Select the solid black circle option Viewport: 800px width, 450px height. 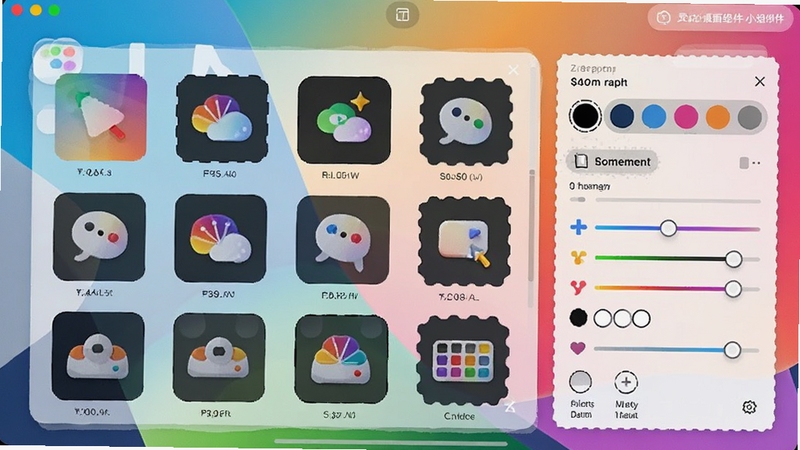pos(578,318)
